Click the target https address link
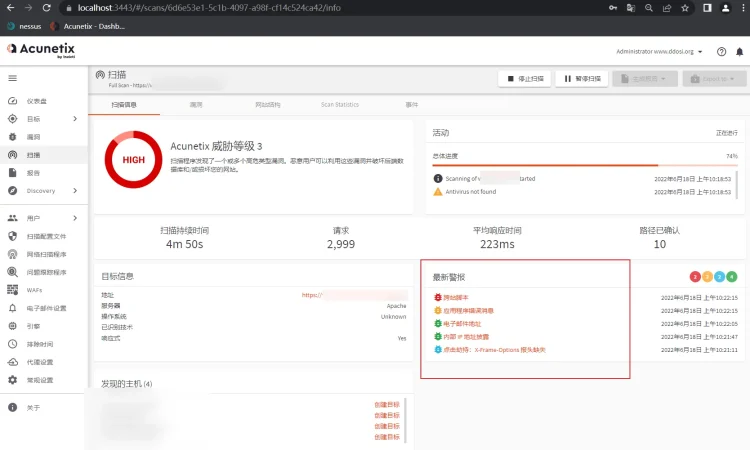750x450 pixels. coord(354,295)
